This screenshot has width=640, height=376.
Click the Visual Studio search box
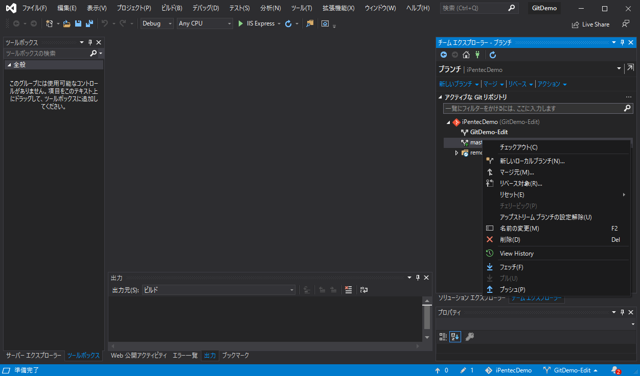point(479,8)
